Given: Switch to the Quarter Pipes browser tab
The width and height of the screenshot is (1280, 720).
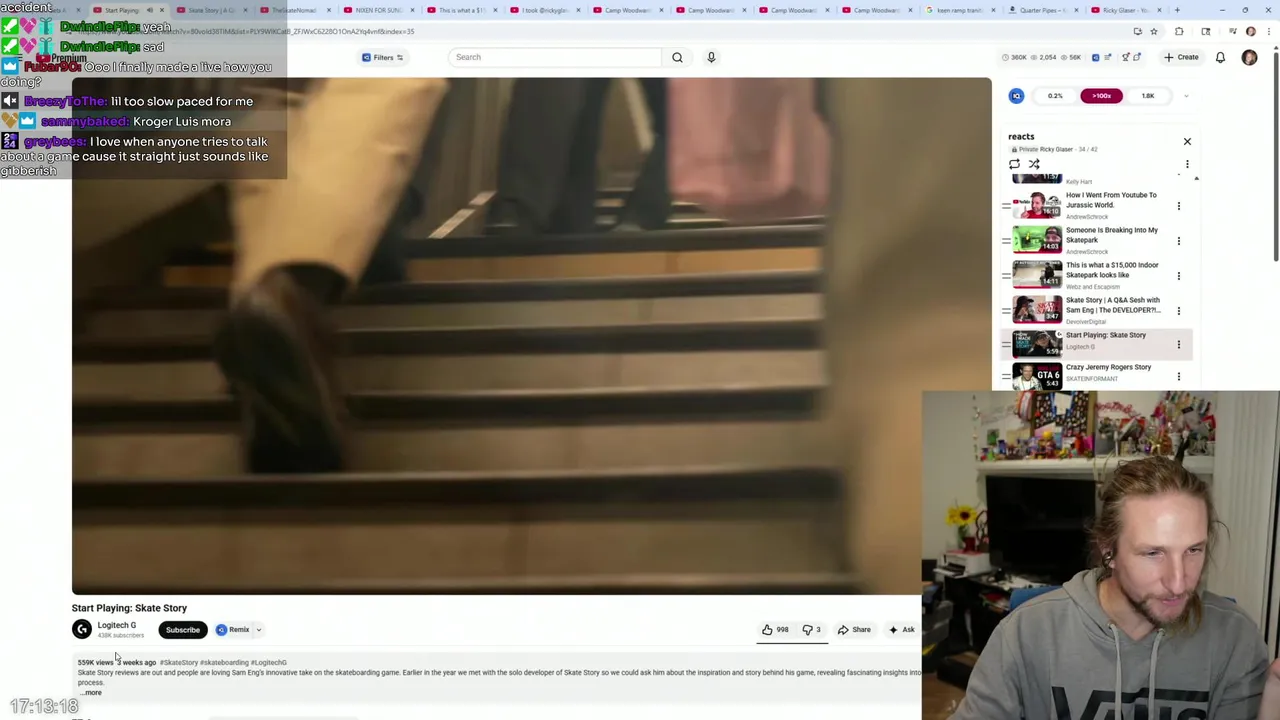Looking at the screenshot, I should click(1043, 10).
